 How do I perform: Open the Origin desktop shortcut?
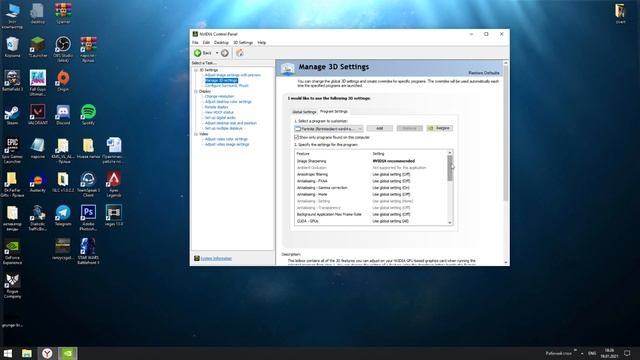coord(63,81)
